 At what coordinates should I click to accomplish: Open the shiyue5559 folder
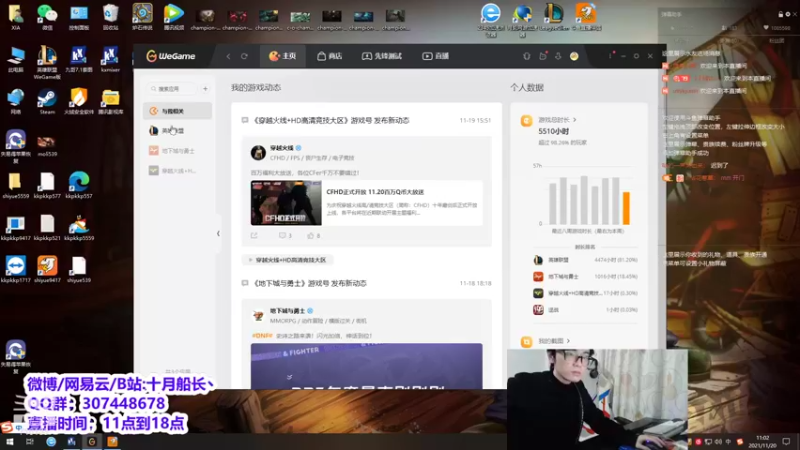[x=15, y=185]
